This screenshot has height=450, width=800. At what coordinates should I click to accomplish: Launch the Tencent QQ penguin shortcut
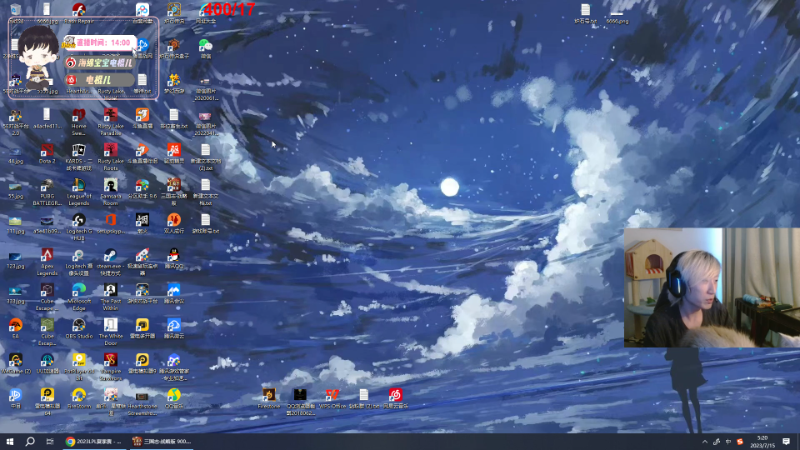[x=174, y=255]
